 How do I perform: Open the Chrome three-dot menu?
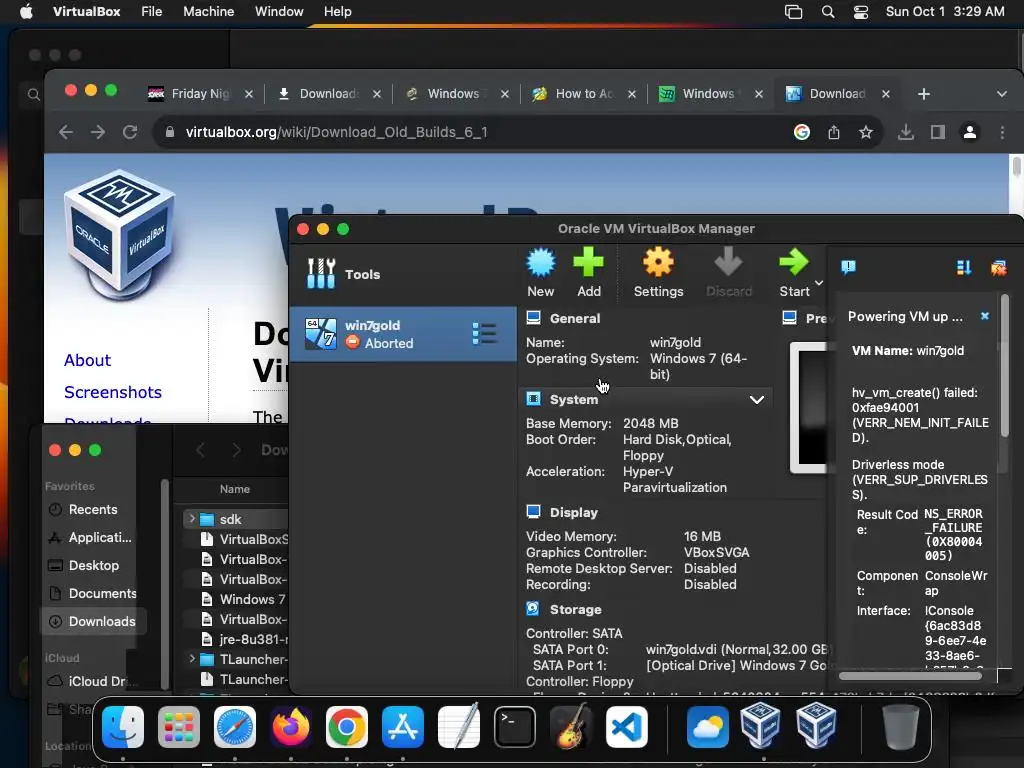click(x=1002, y=133)
